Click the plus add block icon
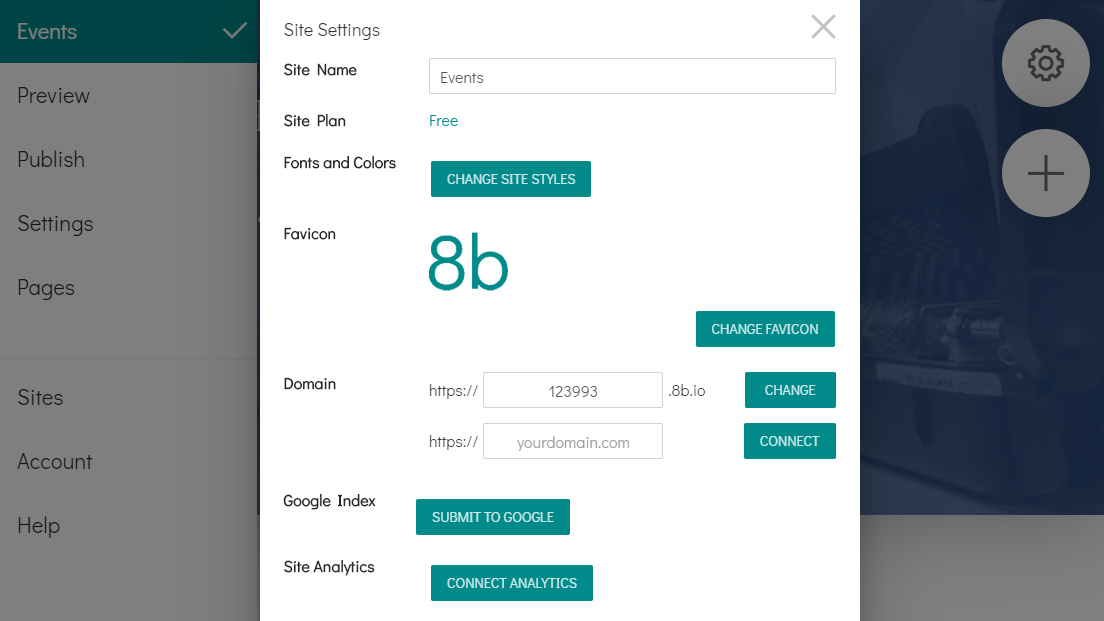Image resolution: width=1104 pixels, height=621 pixels. click(1045, 173)
